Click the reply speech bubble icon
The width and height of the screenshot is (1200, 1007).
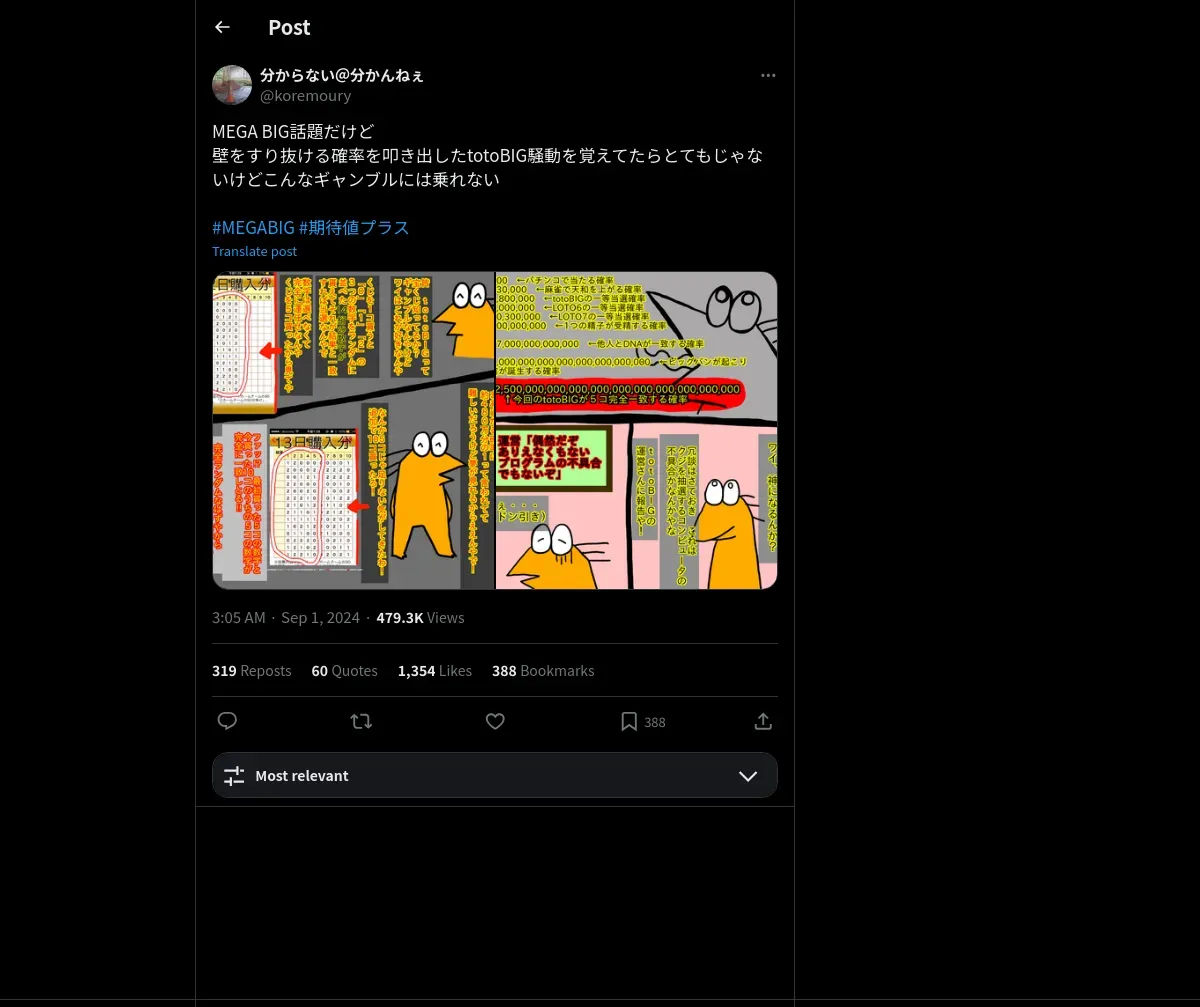click(227, 721)
